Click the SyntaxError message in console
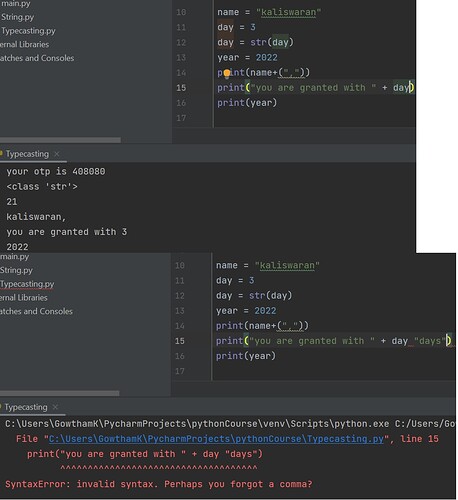Viewport: 458px width, 500px height. coord(159,484)
